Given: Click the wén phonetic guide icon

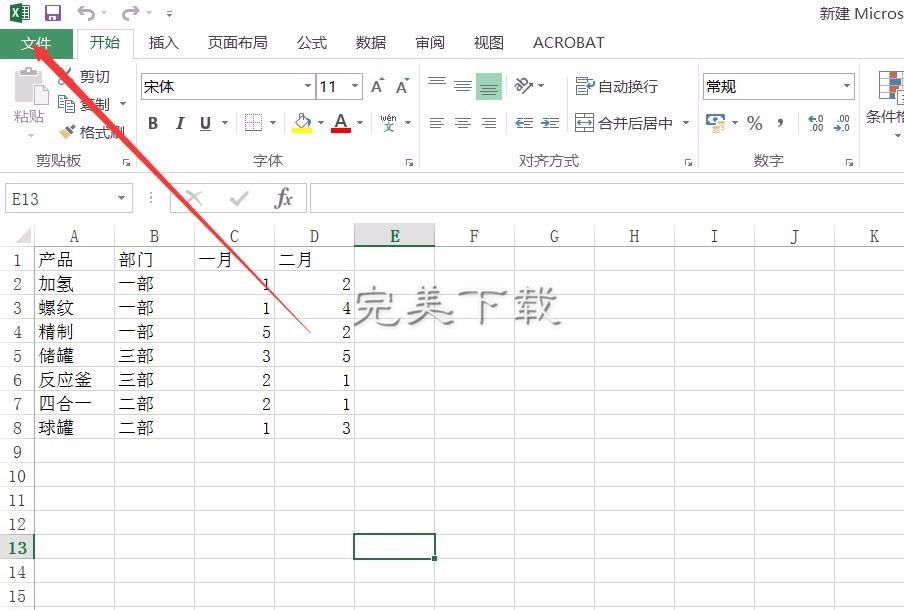Looking at the screenshot, I should (x=389, y=123).
